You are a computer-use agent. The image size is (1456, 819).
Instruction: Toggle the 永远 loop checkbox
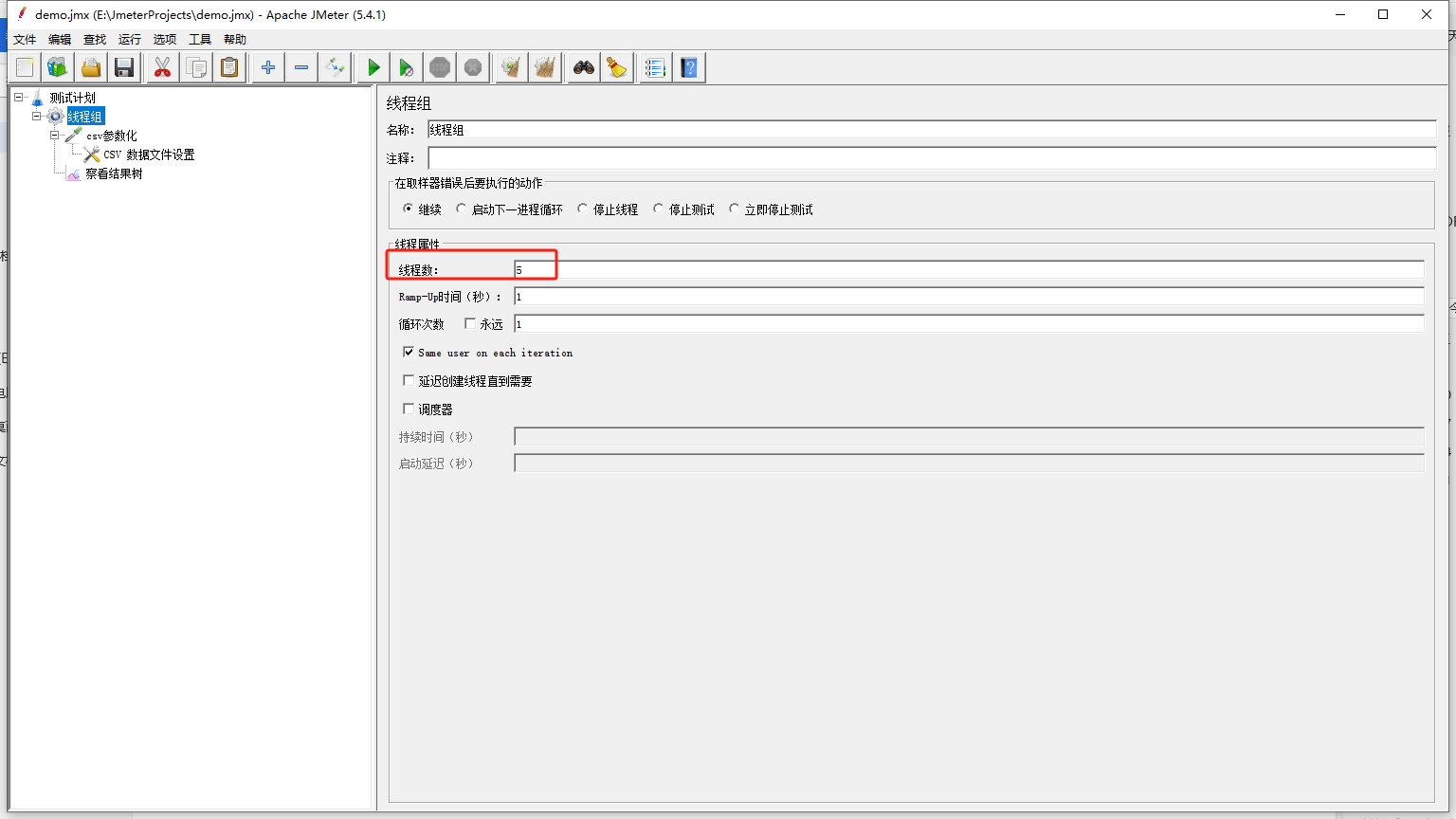[x=470, y=323]
